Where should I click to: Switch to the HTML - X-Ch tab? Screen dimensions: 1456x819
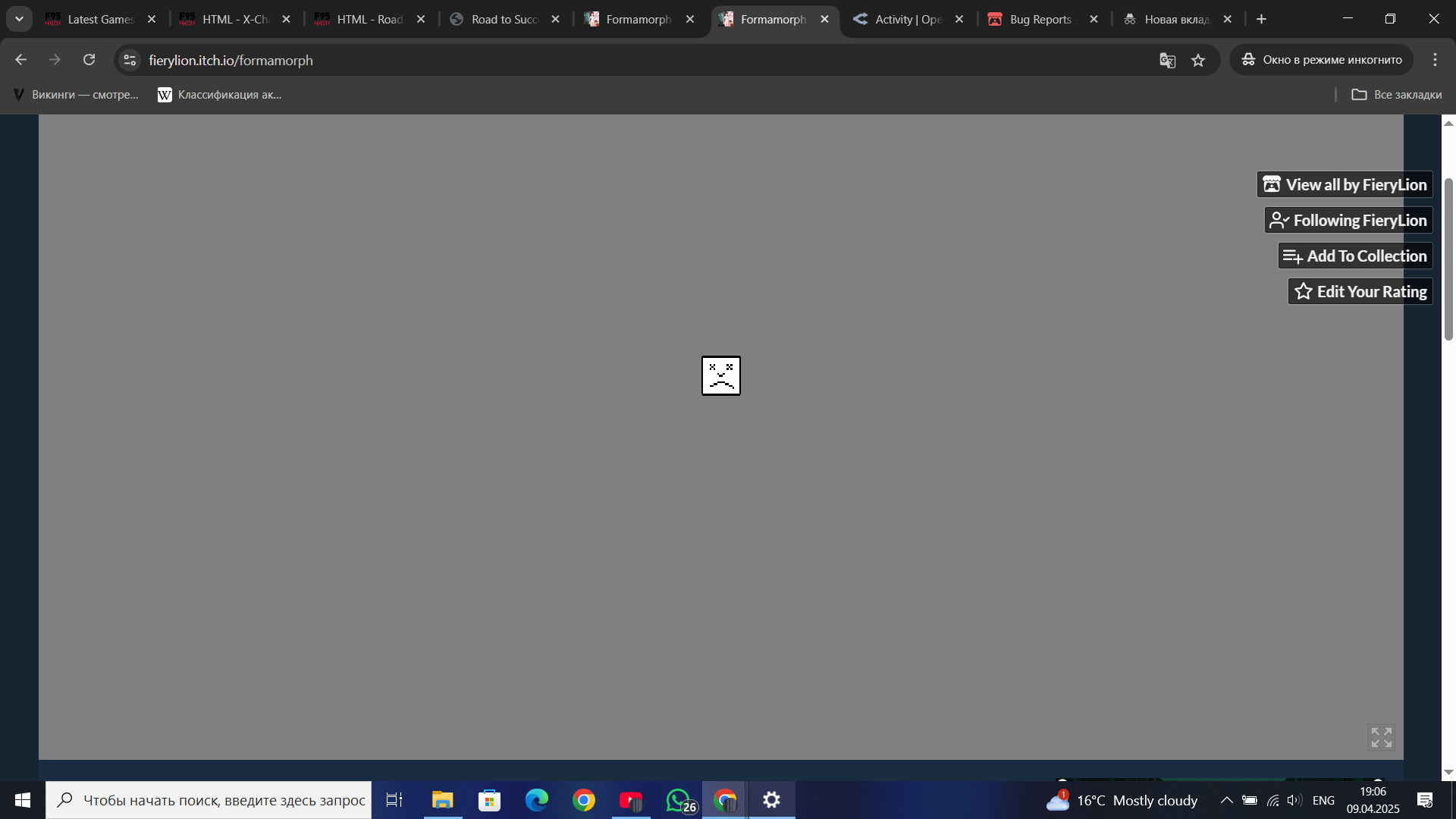[x=235, y=19]
